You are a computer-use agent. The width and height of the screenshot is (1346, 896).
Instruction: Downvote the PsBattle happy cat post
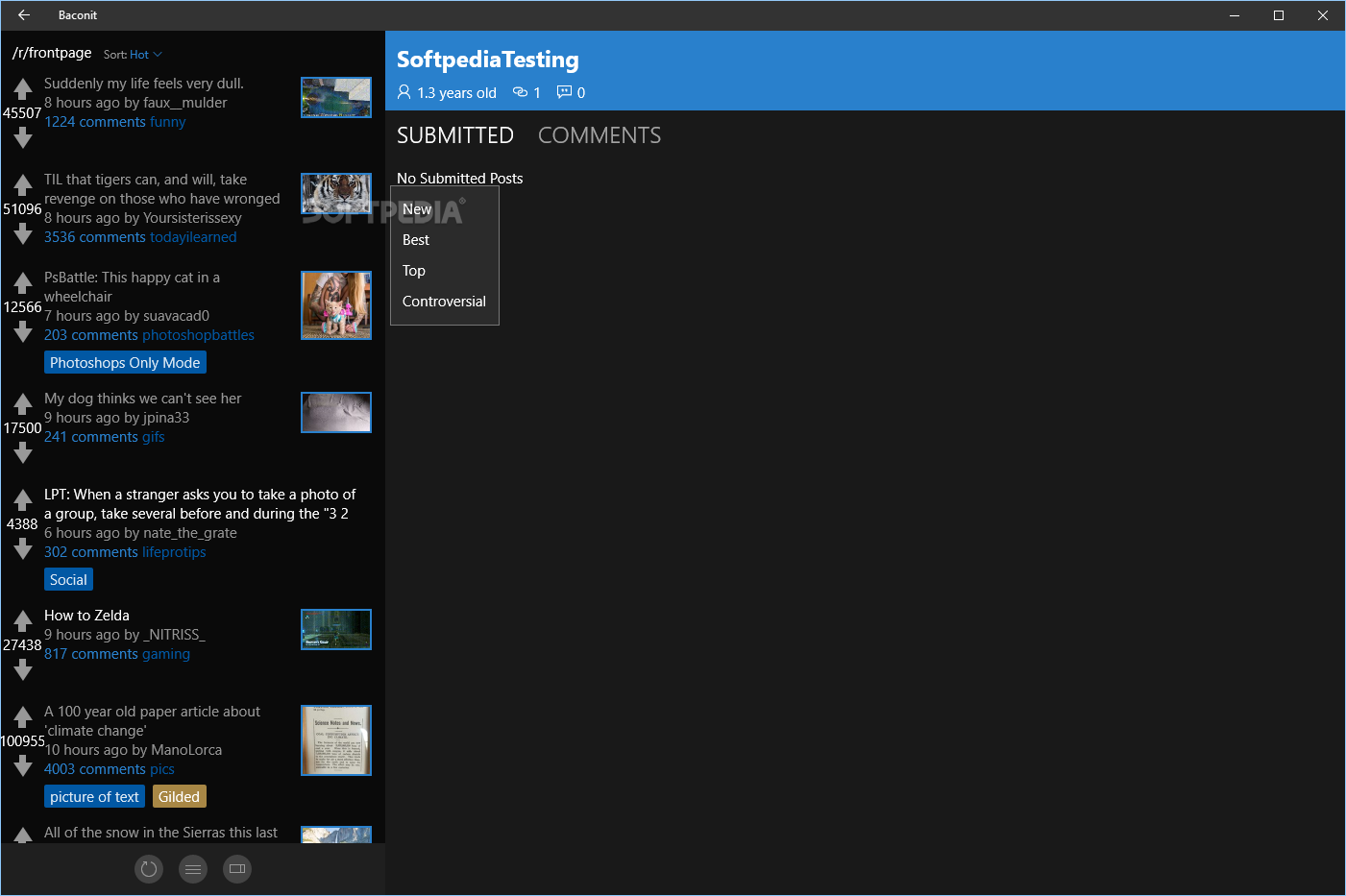pyautogui.click(x=23, y=332)
